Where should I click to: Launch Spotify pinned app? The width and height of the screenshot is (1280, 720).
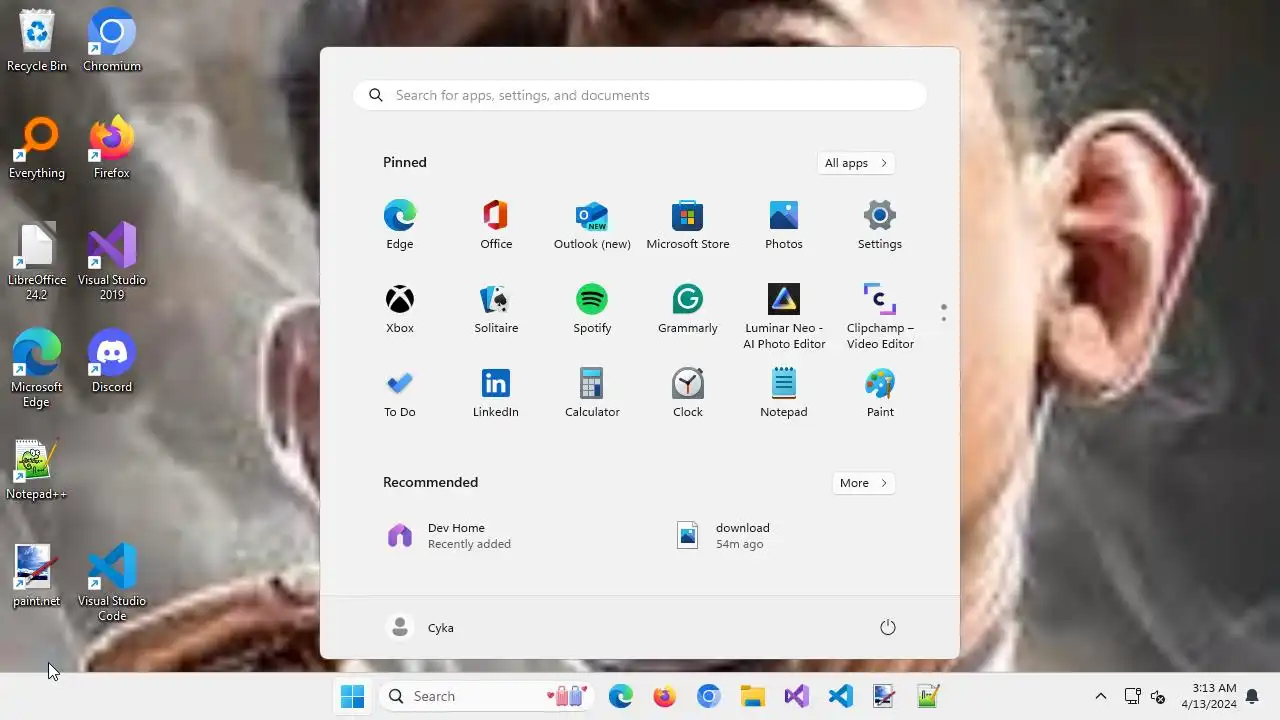tap(592, 309)
